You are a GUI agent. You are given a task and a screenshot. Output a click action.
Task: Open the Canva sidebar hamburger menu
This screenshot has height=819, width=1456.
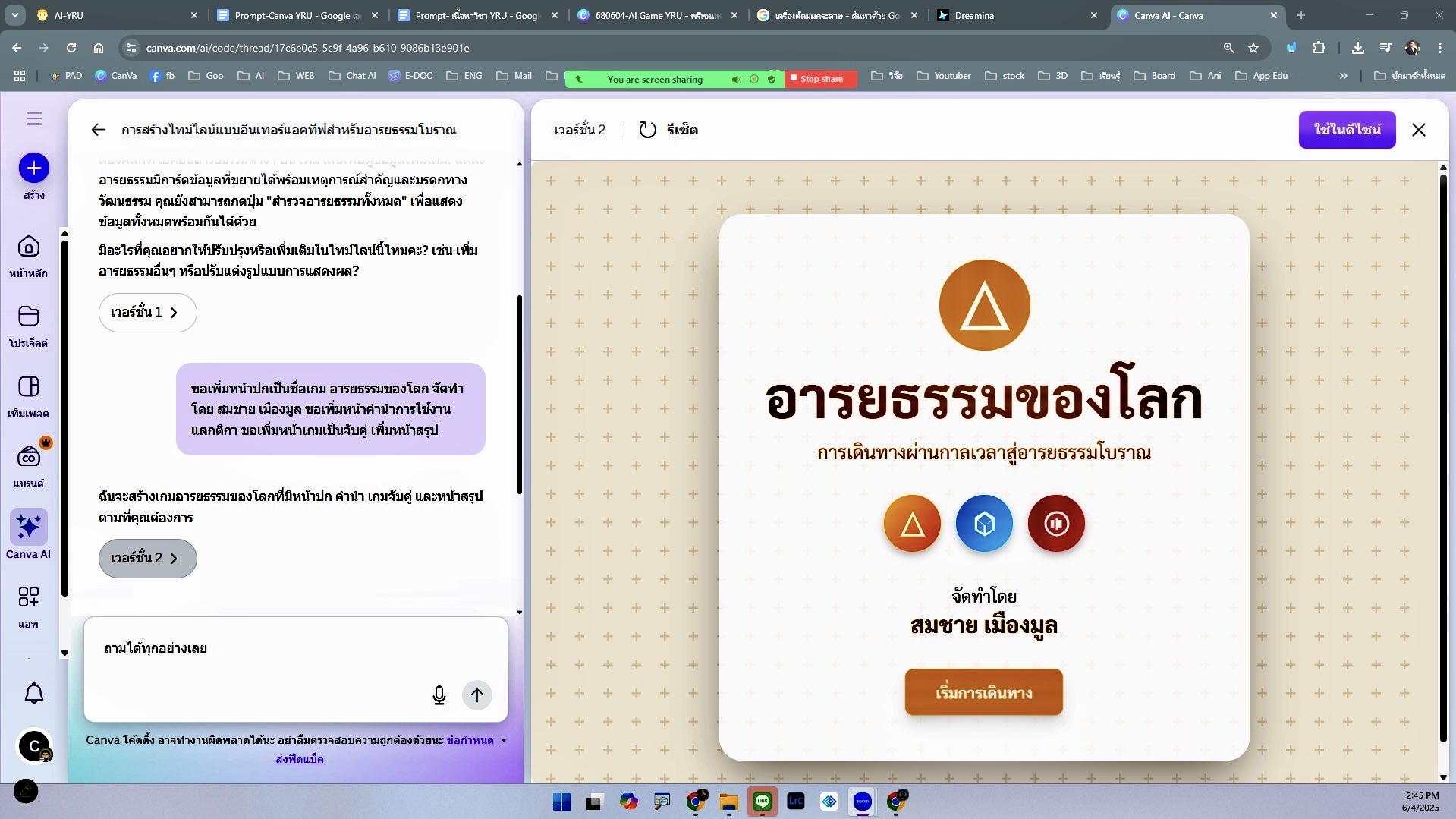33,118
